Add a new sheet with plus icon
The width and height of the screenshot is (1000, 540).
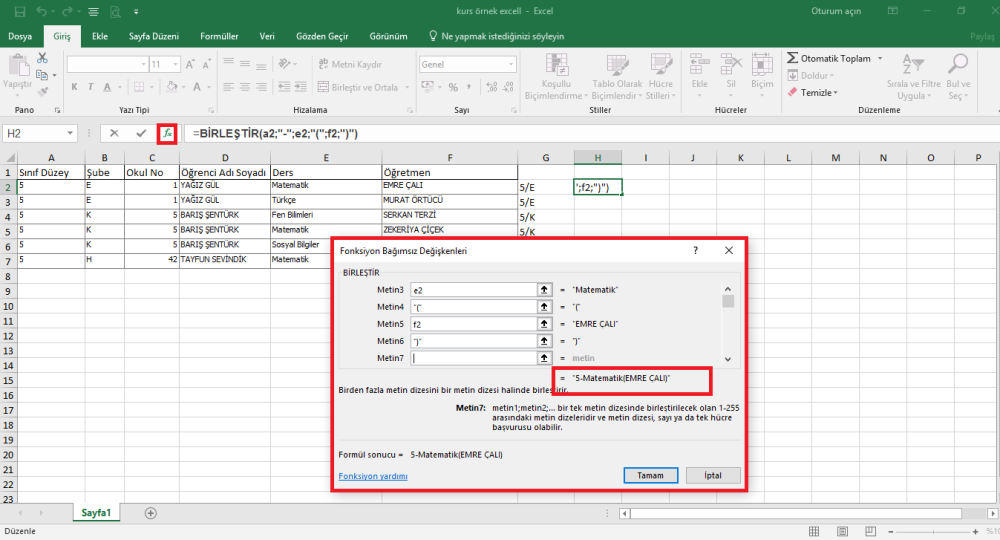click(151, 513)
